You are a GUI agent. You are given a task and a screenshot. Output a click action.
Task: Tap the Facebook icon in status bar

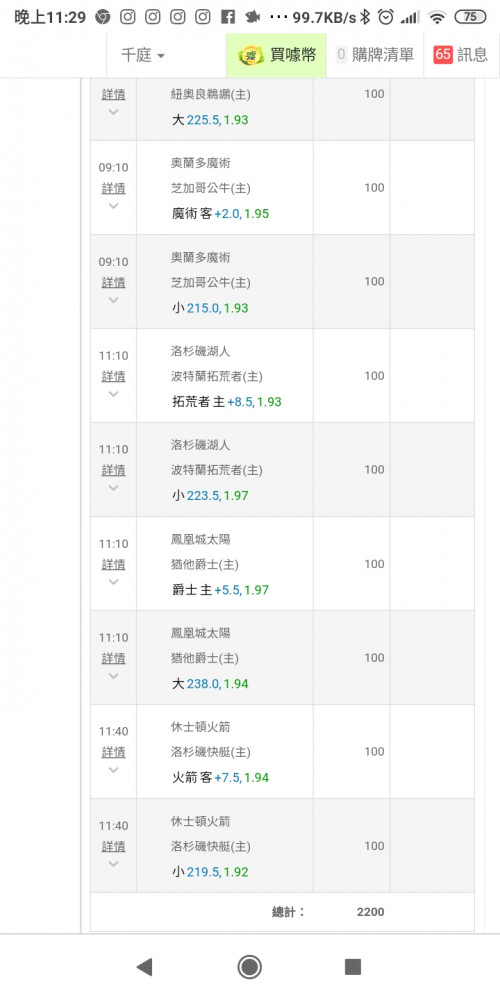pos(228,17)
